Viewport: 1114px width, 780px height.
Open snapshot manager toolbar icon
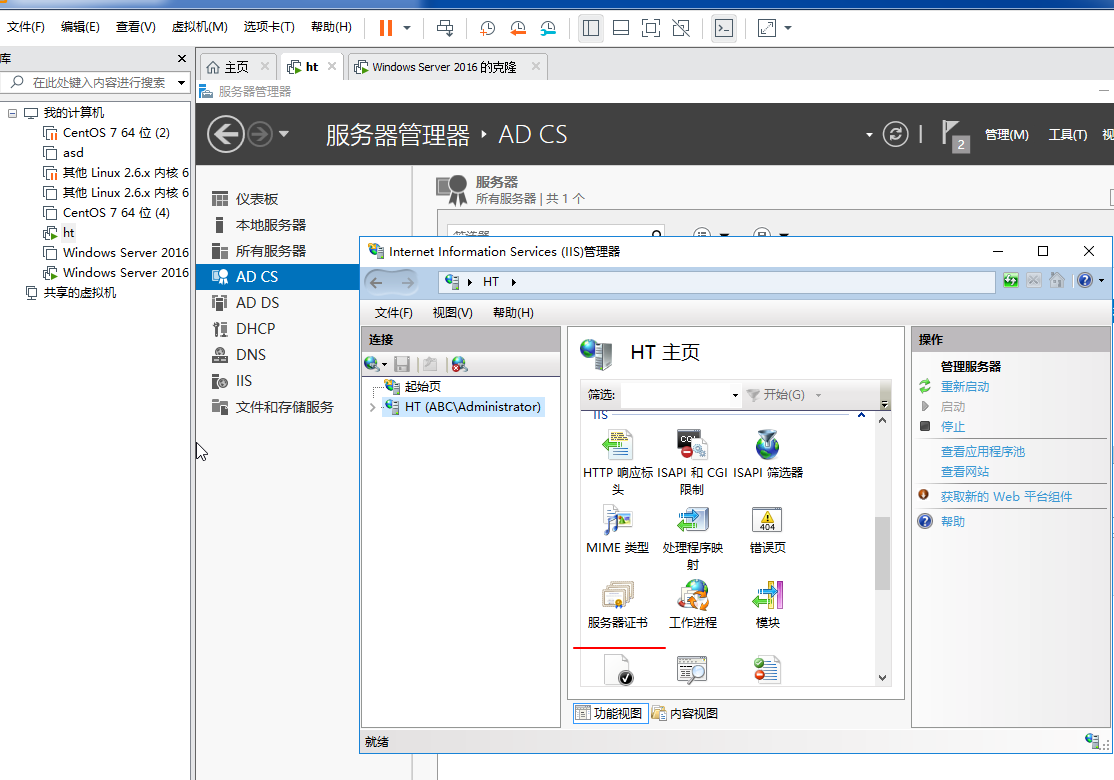tap(548, 28)
